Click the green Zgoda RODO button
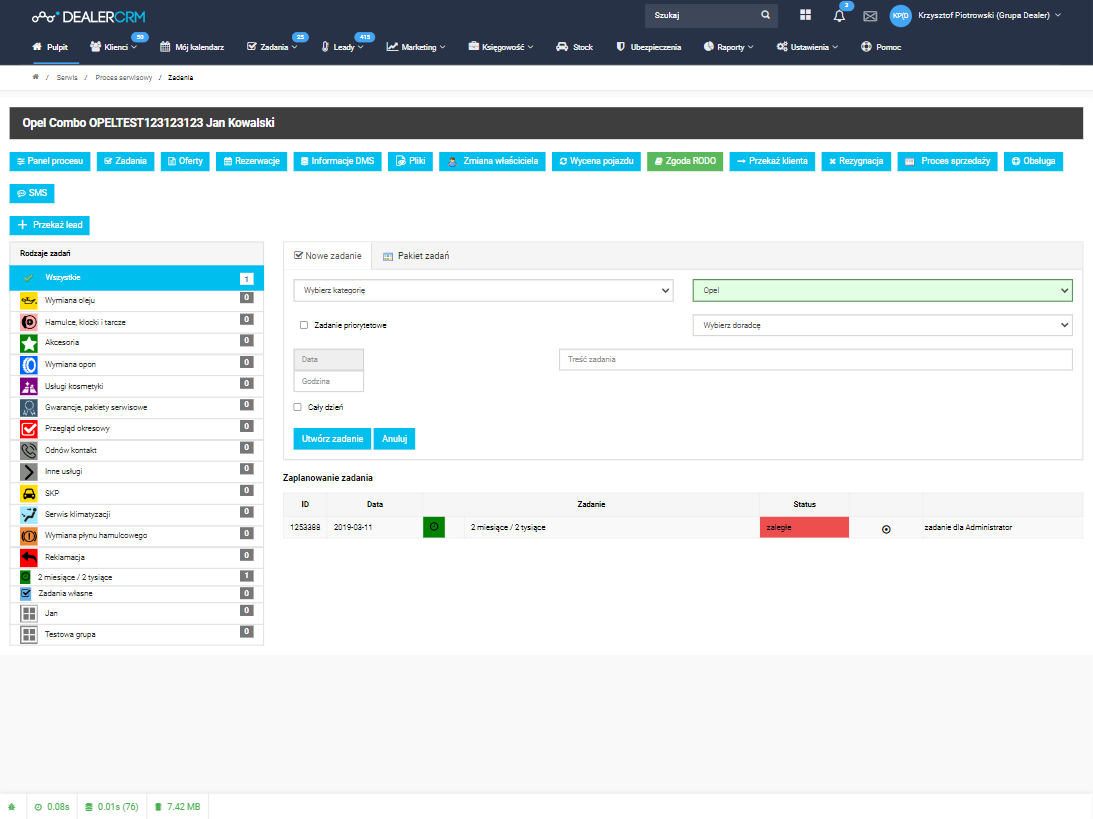Viewport: 1093px width, 819px height. (684, 161)
